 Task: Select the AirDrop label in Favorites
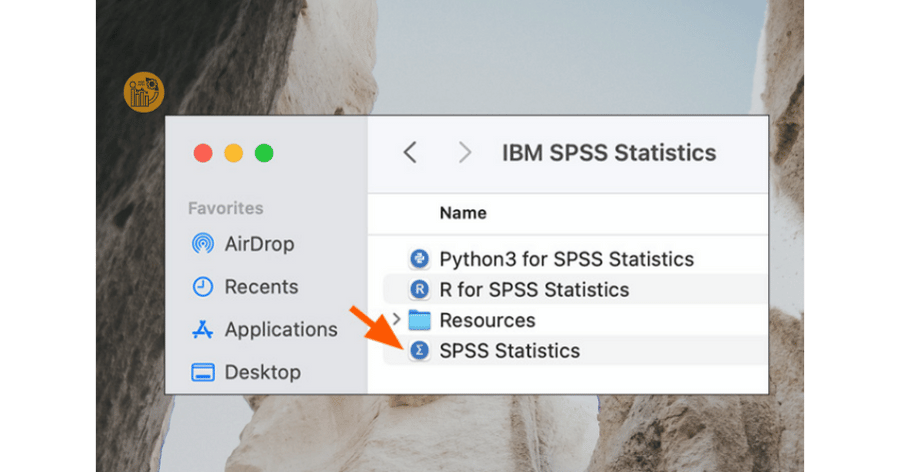click(259, 244)
